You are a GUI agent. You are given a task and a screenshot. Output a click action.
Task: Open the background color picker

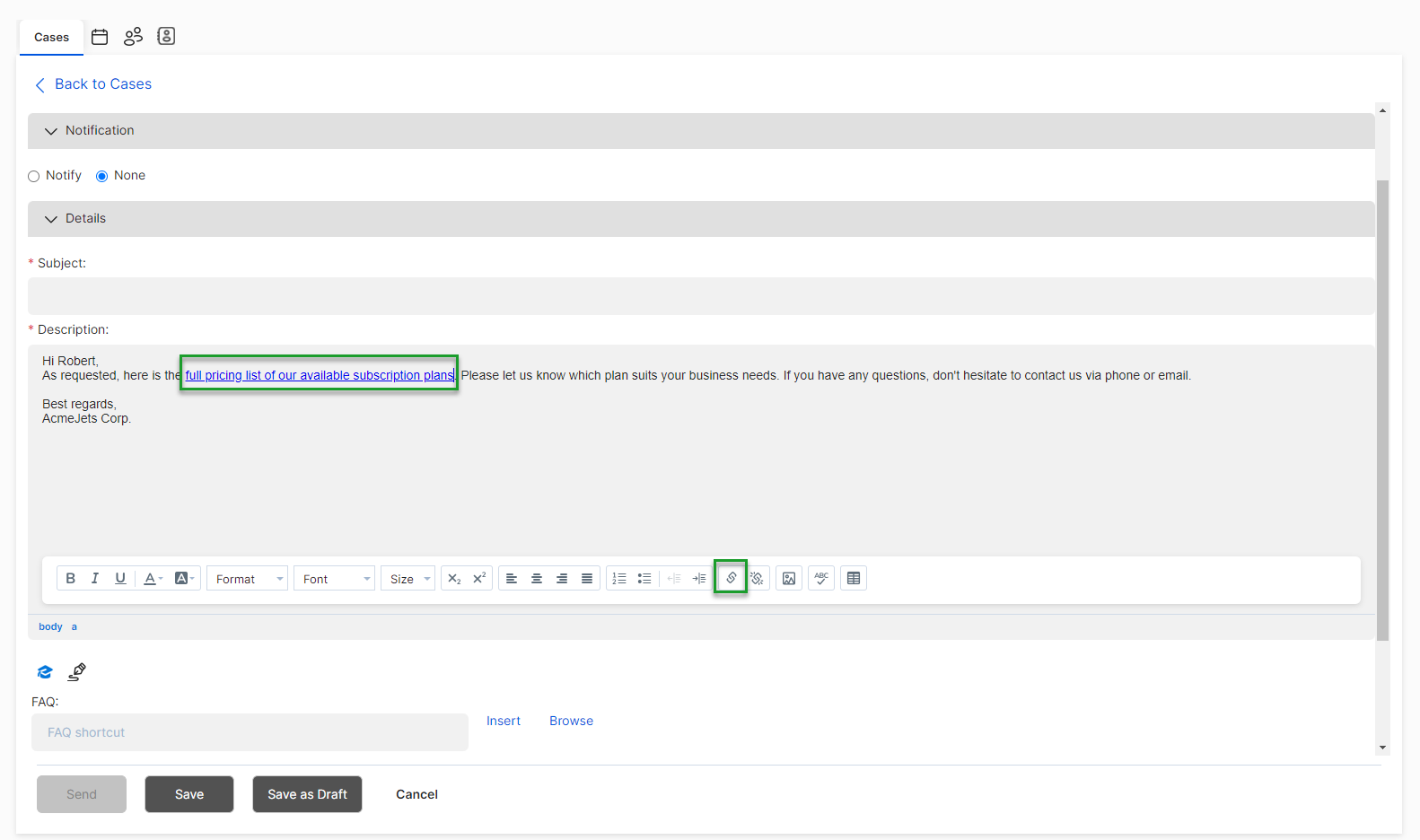point(184,579)
